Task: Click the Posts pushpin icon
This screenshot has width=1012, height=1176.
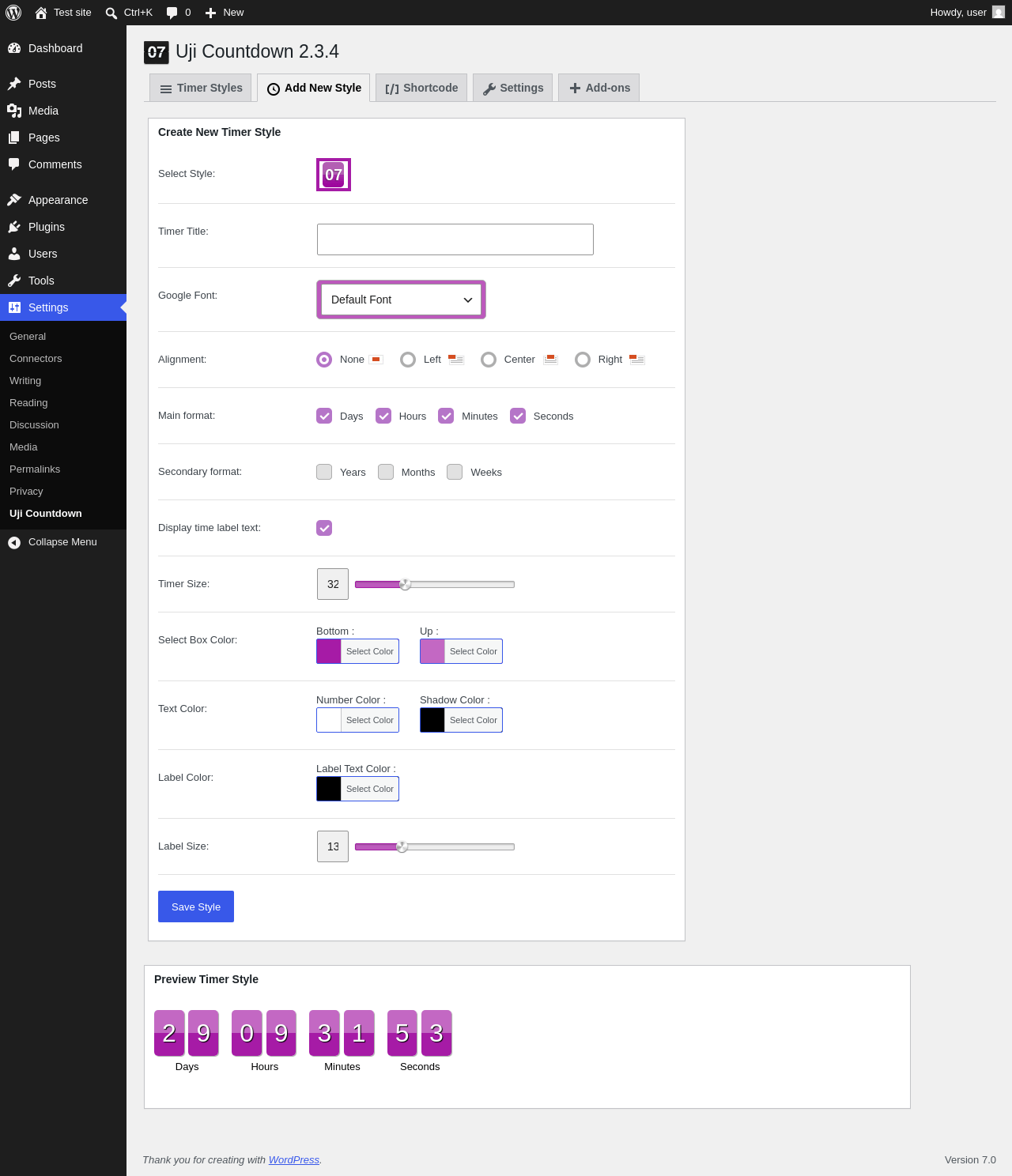Action: click(14, 84)
